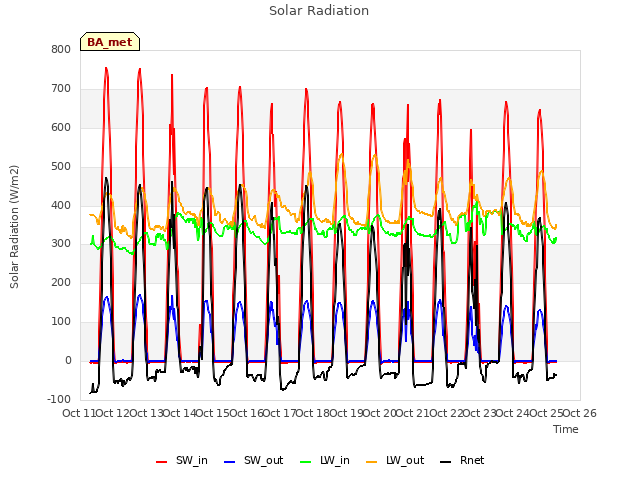This screenshot has width=640, height=480.
Task: Click the -100 y-axis tick label
Action: (x=59, y=399)
